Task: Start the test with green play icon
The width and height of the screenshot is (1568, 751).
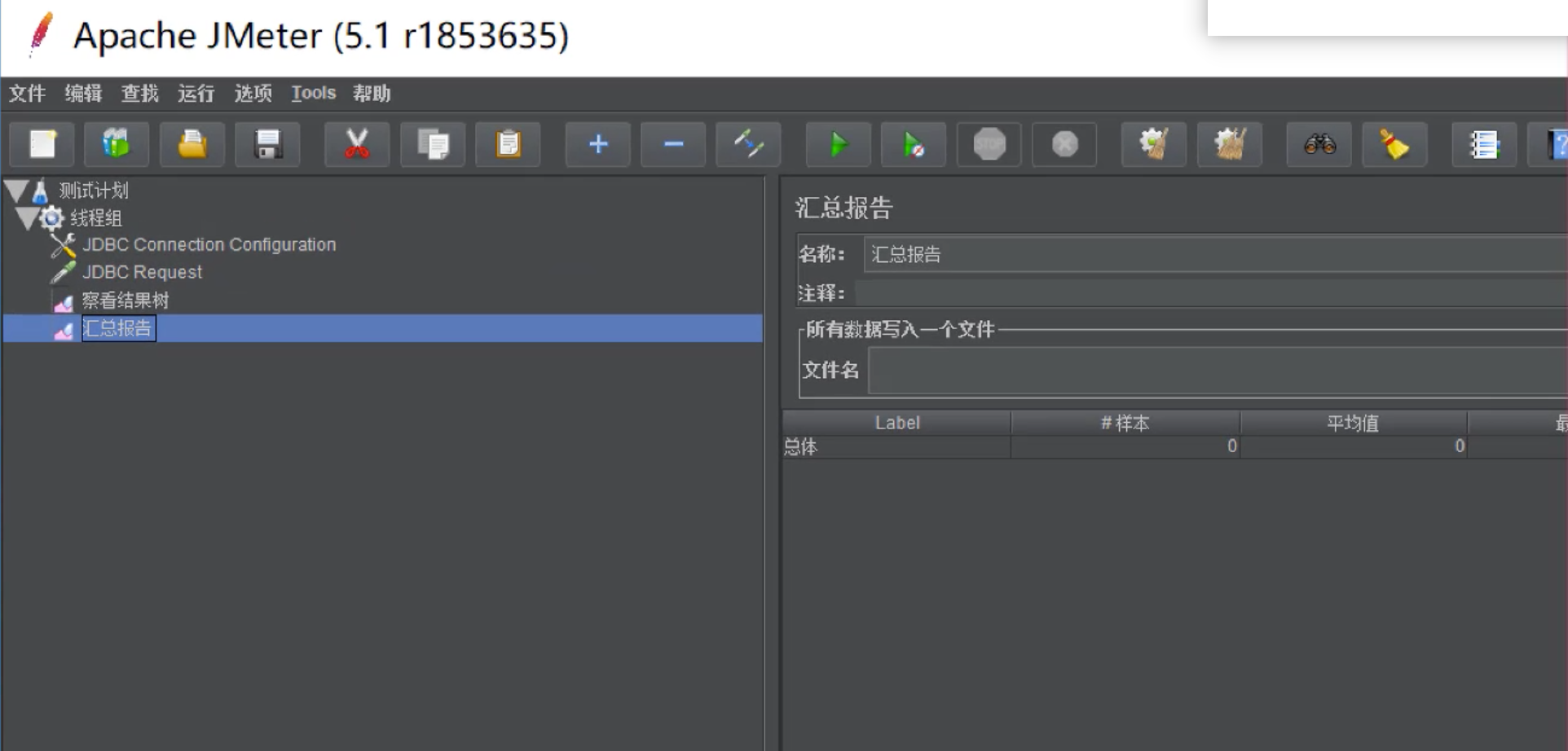Action: [x=839, y=145]
